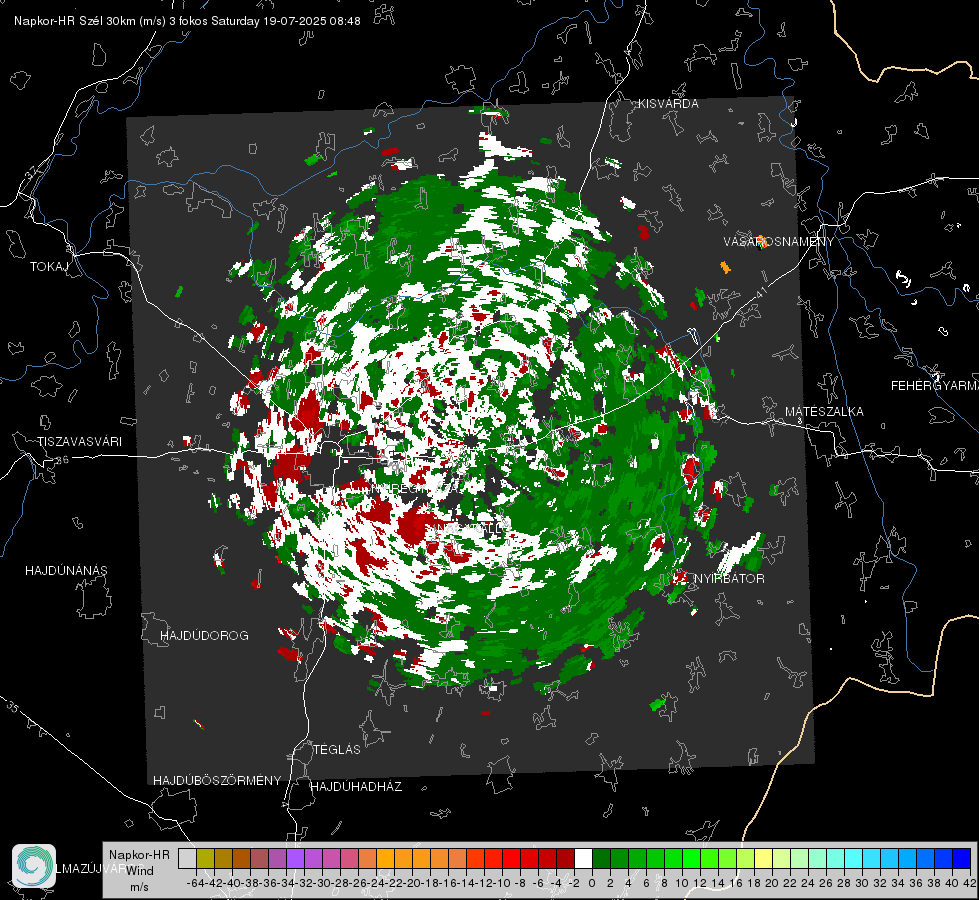Pick the bright green swatch between 10 and 12

pos(691,858)
